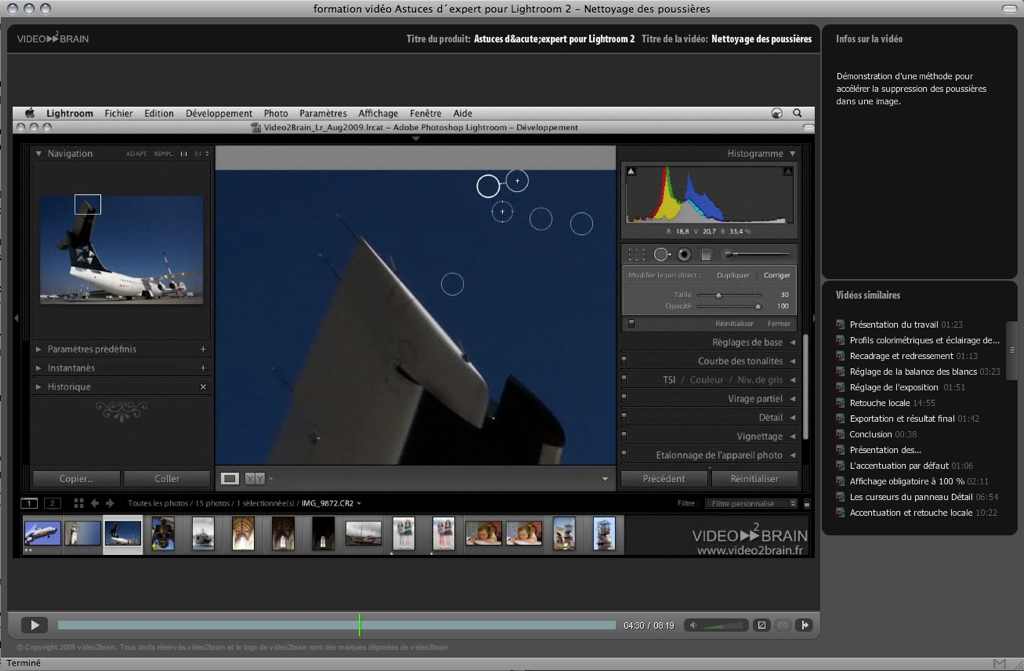1024x671 pixels.
Task: Toggle Etalonnage de l'appareil photo switch
Action: 624,453
